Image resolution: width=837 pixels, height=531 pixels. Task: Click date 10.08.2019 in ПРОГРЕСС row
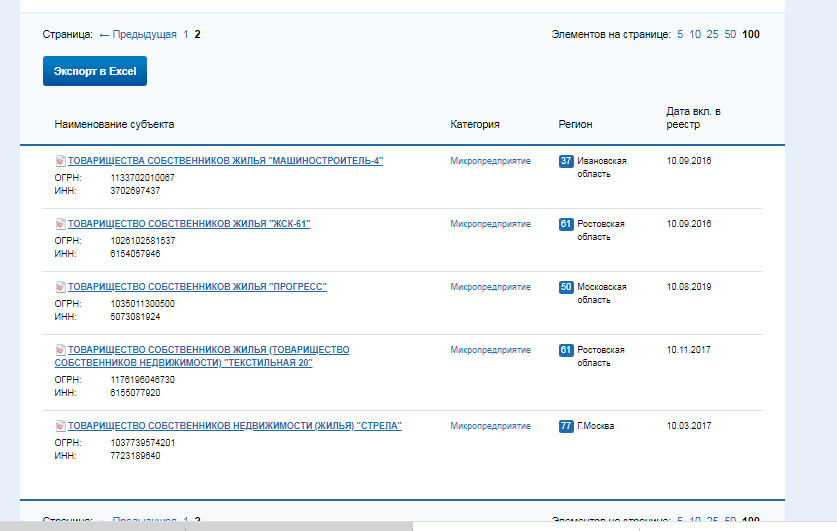(x=689, y=287)
